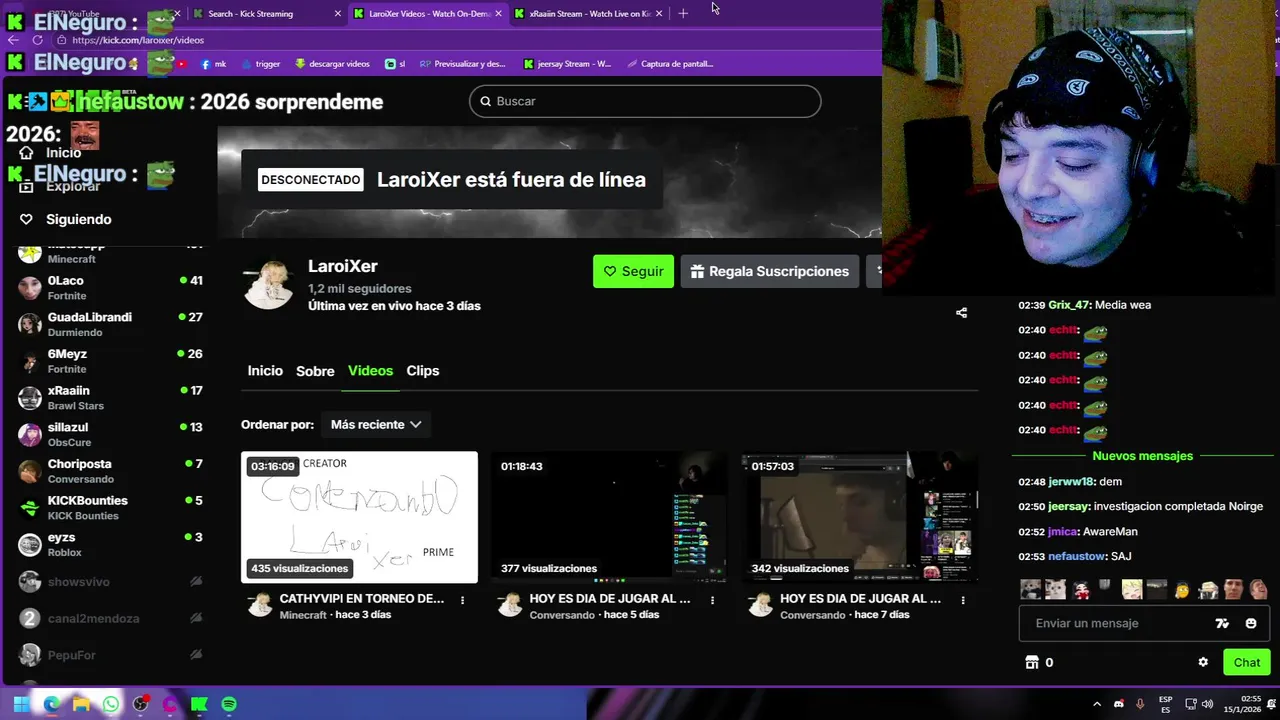Click jeersay username in chat
The image size is (1280, 720).
[1069, 506]
